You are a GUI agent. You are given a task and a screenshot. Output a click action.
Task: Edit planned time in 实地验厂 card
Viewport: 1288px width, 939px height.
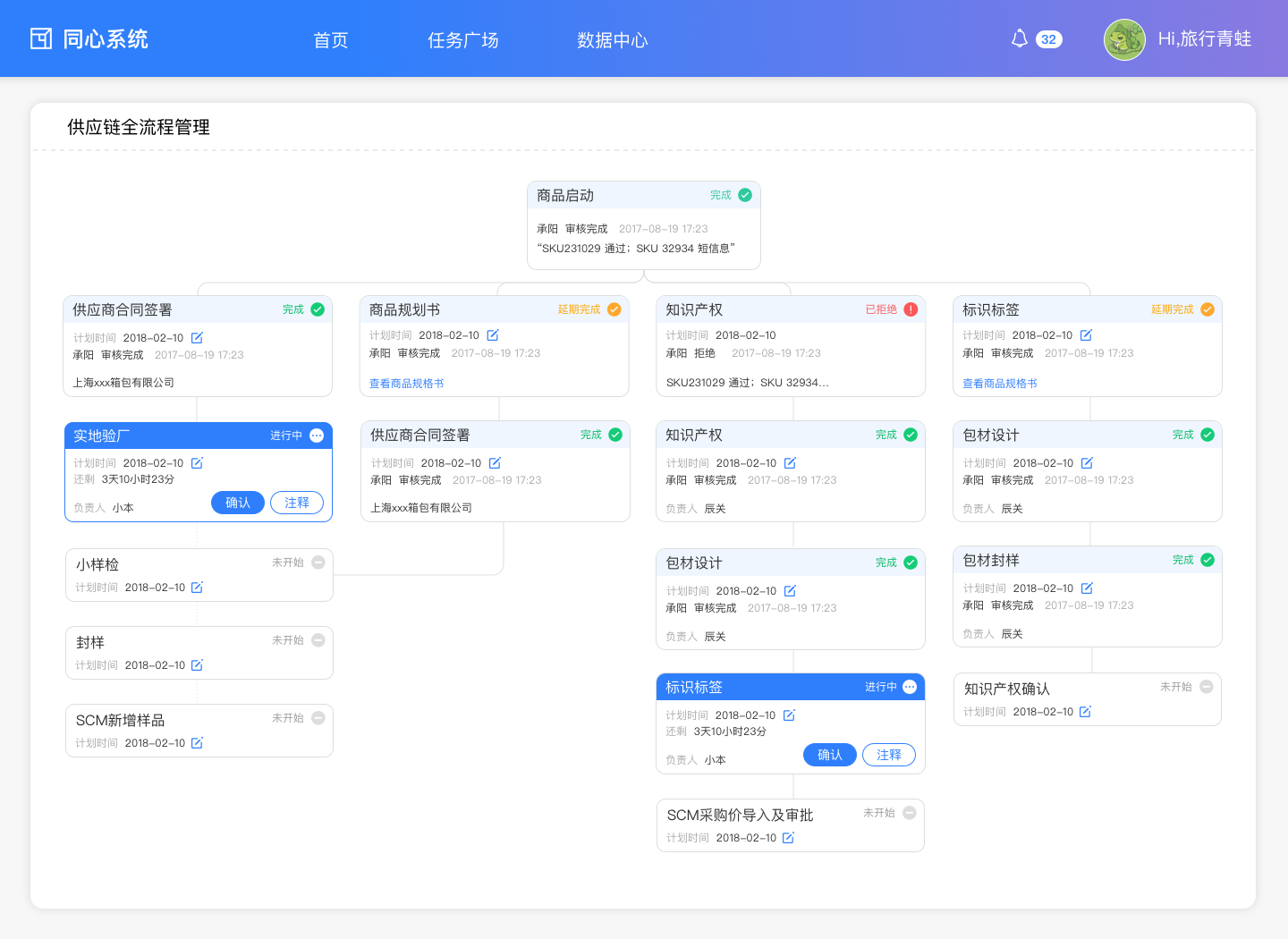coord(197,463)
